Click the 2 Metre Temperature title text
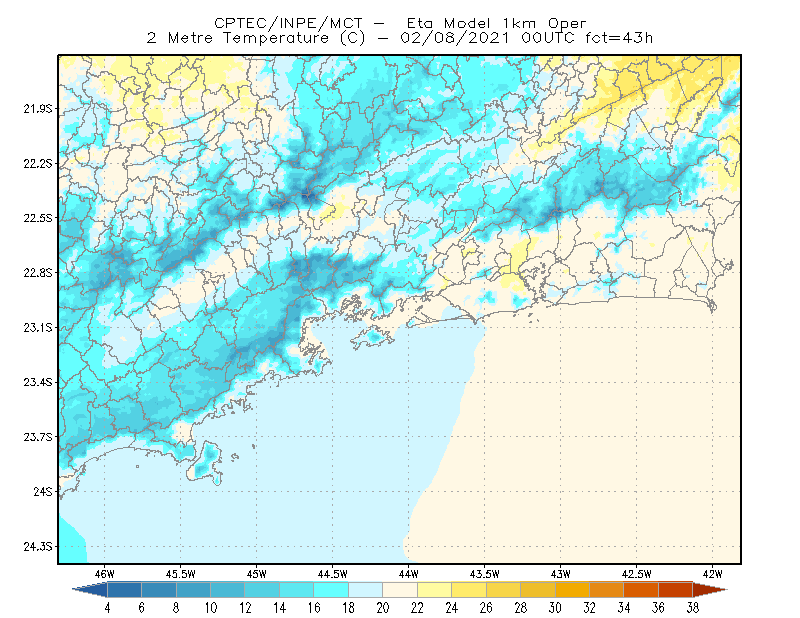The height and width of the screenshot is (618, 800). point(238,38)
